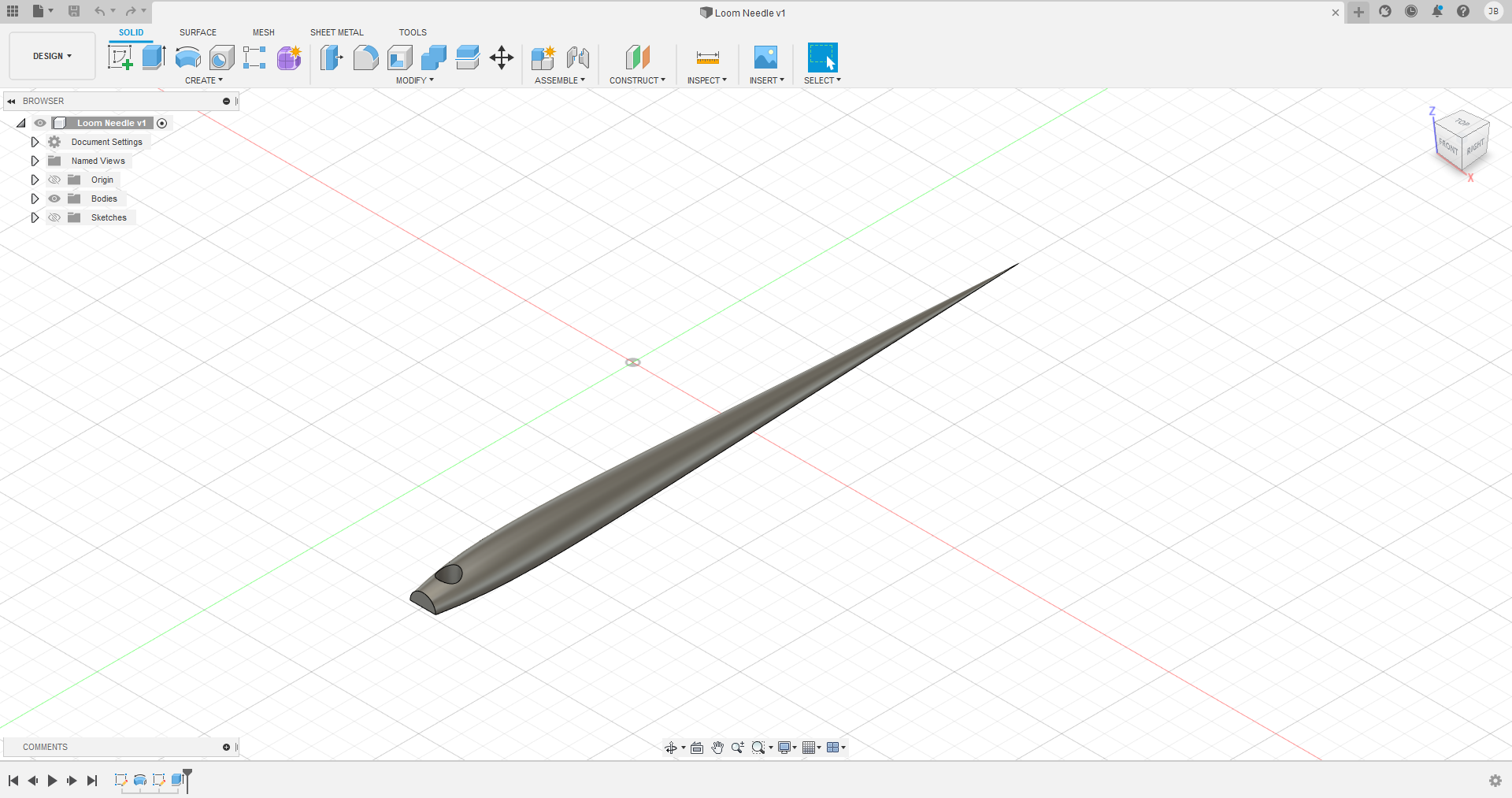This screenshot has height=798, width=1512.
Task: Open the CONSTRUCT menu
Action: coord(637,80)
